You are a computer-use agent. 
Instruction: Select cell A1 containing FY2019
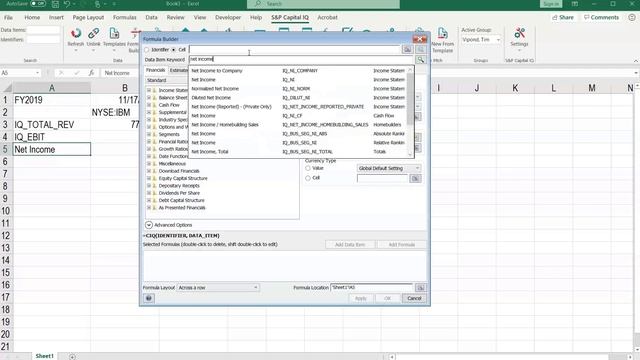click(52, 100)
